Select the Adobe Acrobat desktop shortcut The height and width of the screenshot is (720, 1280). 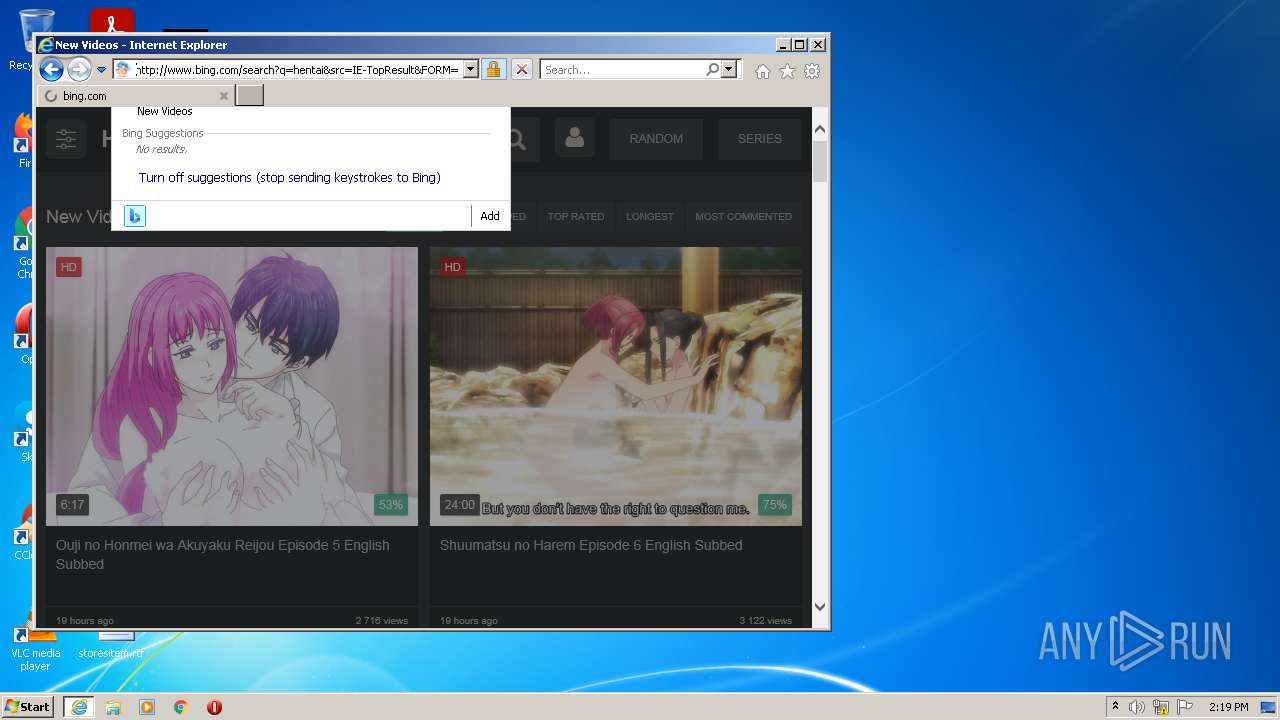point(112,20)
